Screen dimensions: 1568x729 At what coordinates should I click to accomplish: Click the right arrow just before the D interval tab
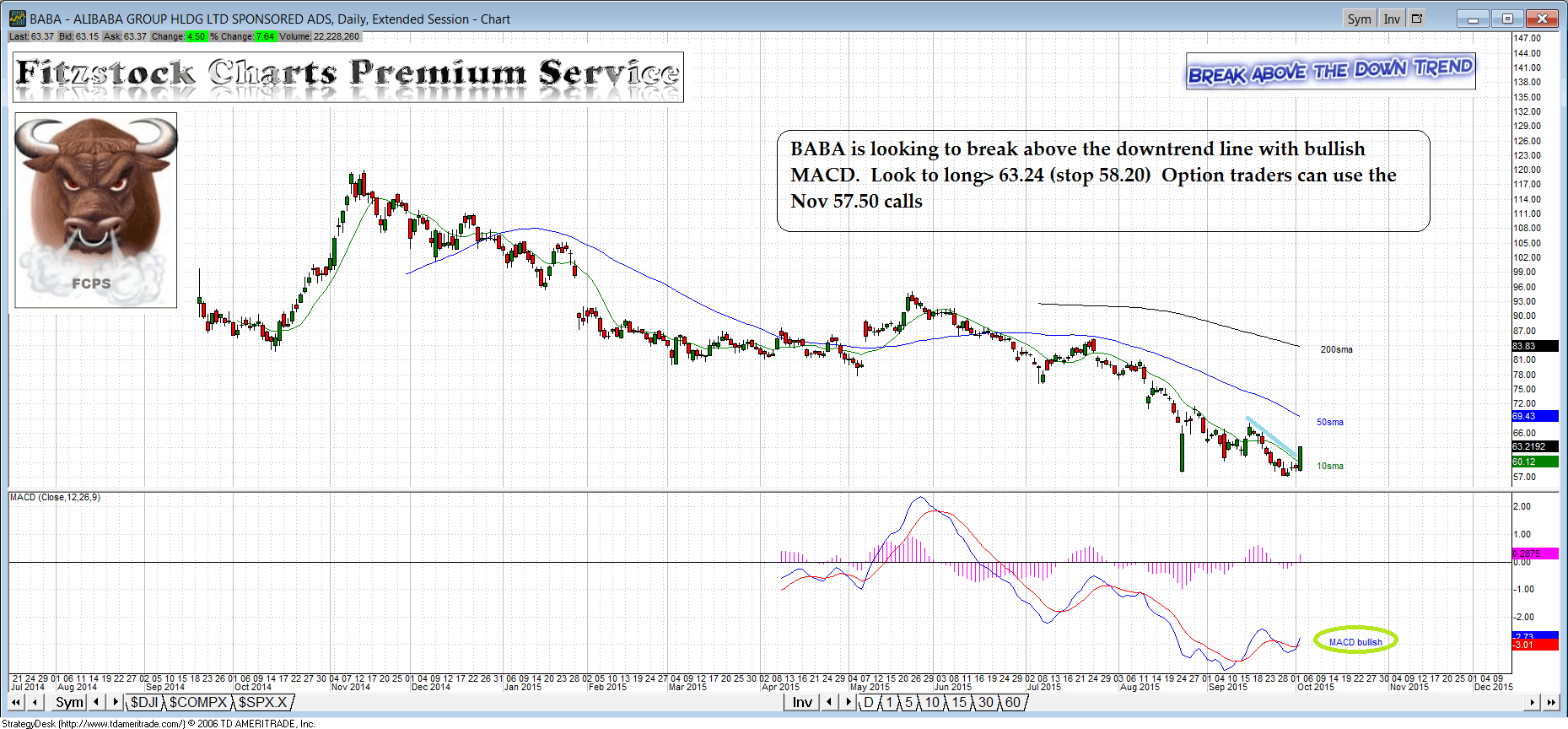pos(849,702)
